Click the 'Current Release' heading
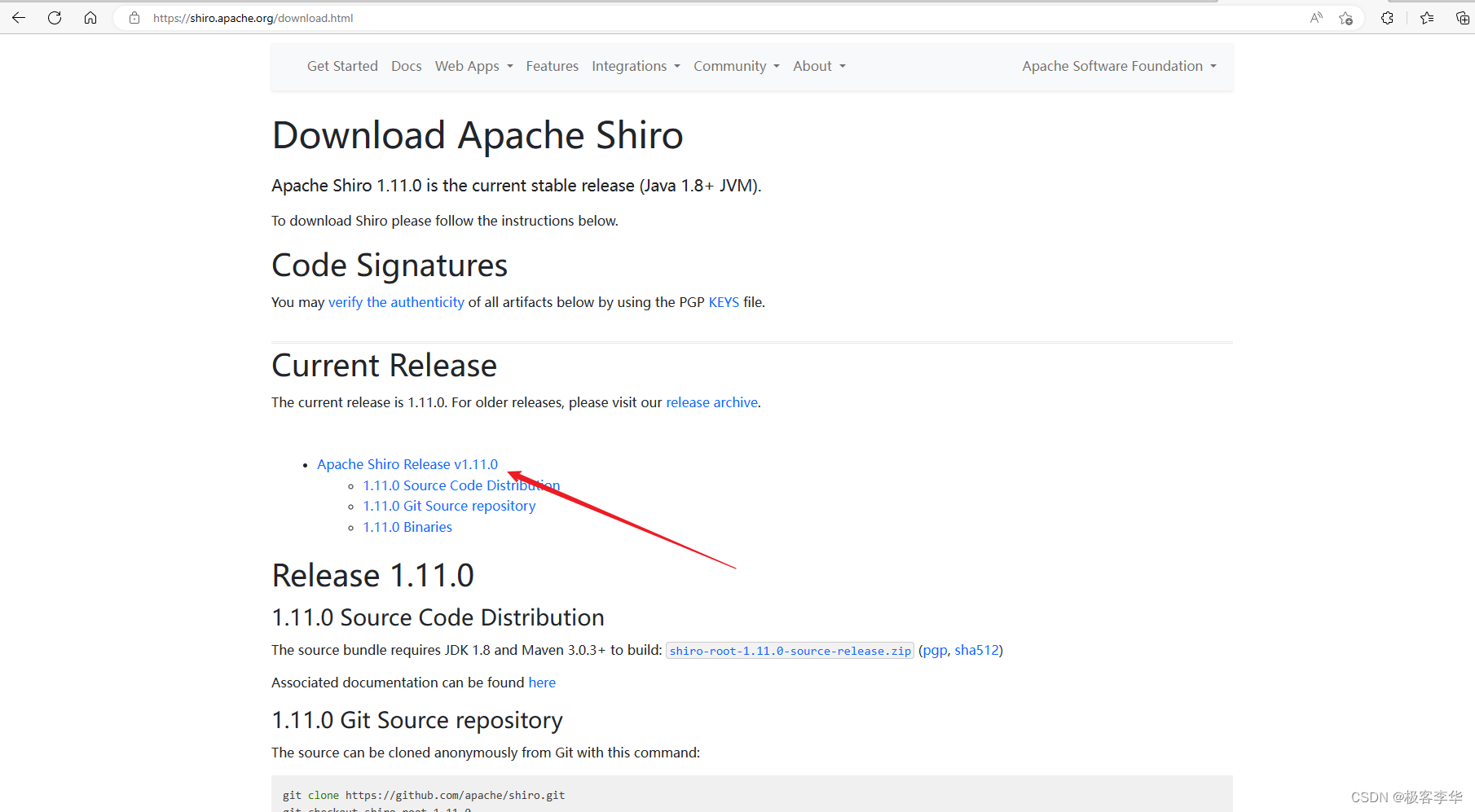This screenshot has width=1475, height=812. (384, 366)
